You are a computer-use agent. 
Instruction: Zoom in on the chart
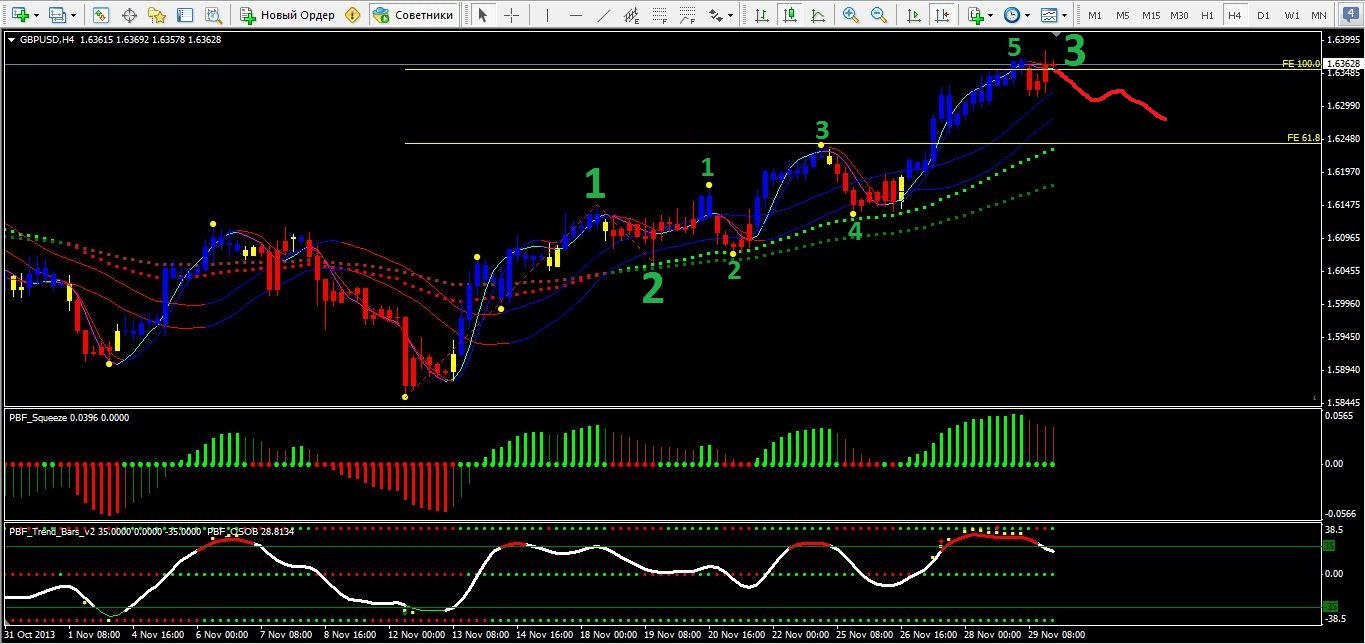click(x=850, y=15)
